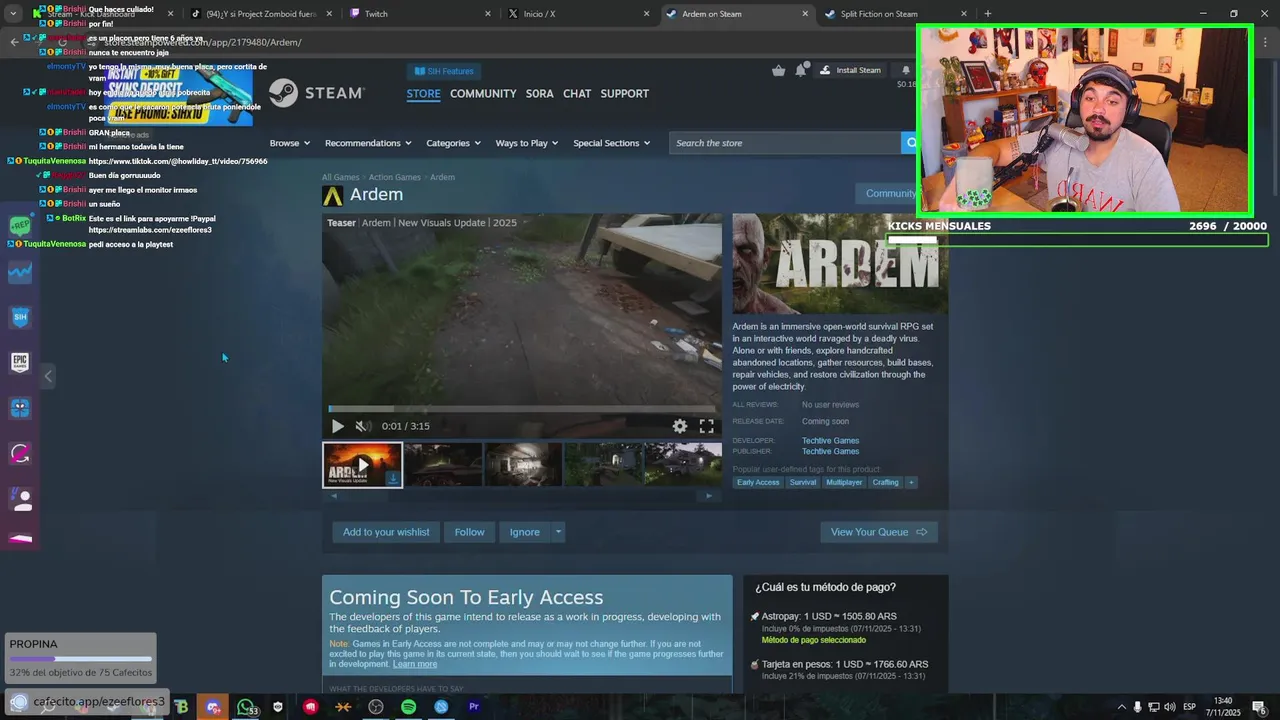Expand Browse dropdown
The height and width of the screenshot is (720, 1280).
pos(289,143)
